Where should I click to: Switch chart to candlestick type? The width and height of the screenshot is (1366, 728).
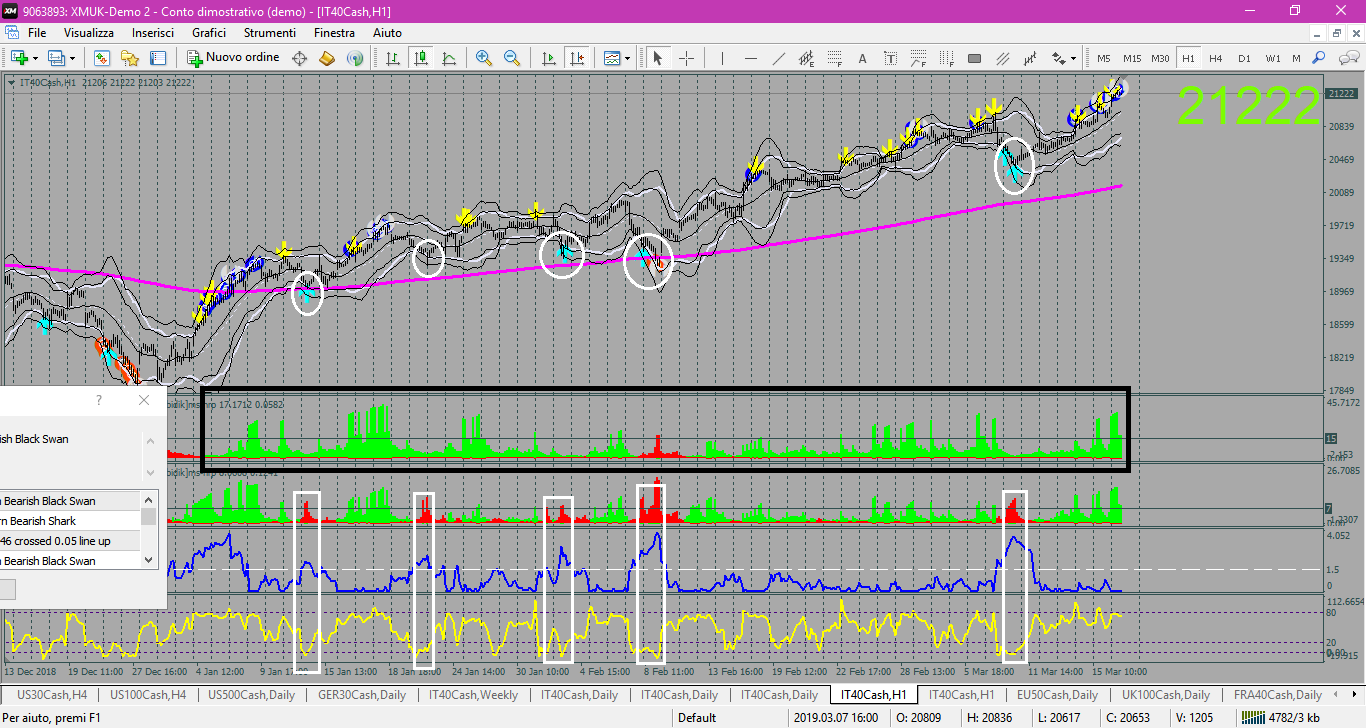(421, 58)
